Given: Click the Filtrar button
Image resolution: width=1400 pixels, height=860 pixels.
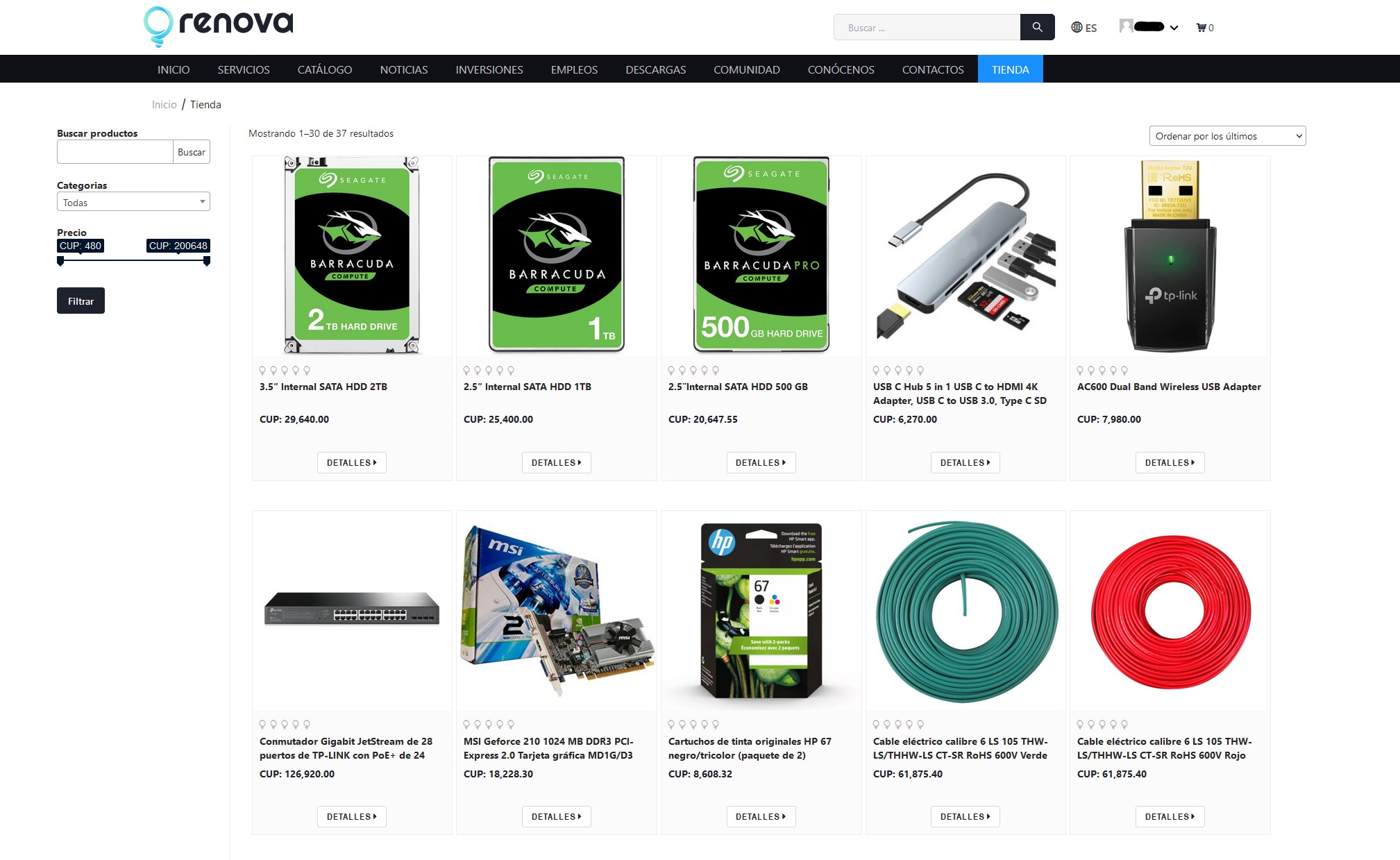Looking at the screenshot, I should [x=81, y=301].
